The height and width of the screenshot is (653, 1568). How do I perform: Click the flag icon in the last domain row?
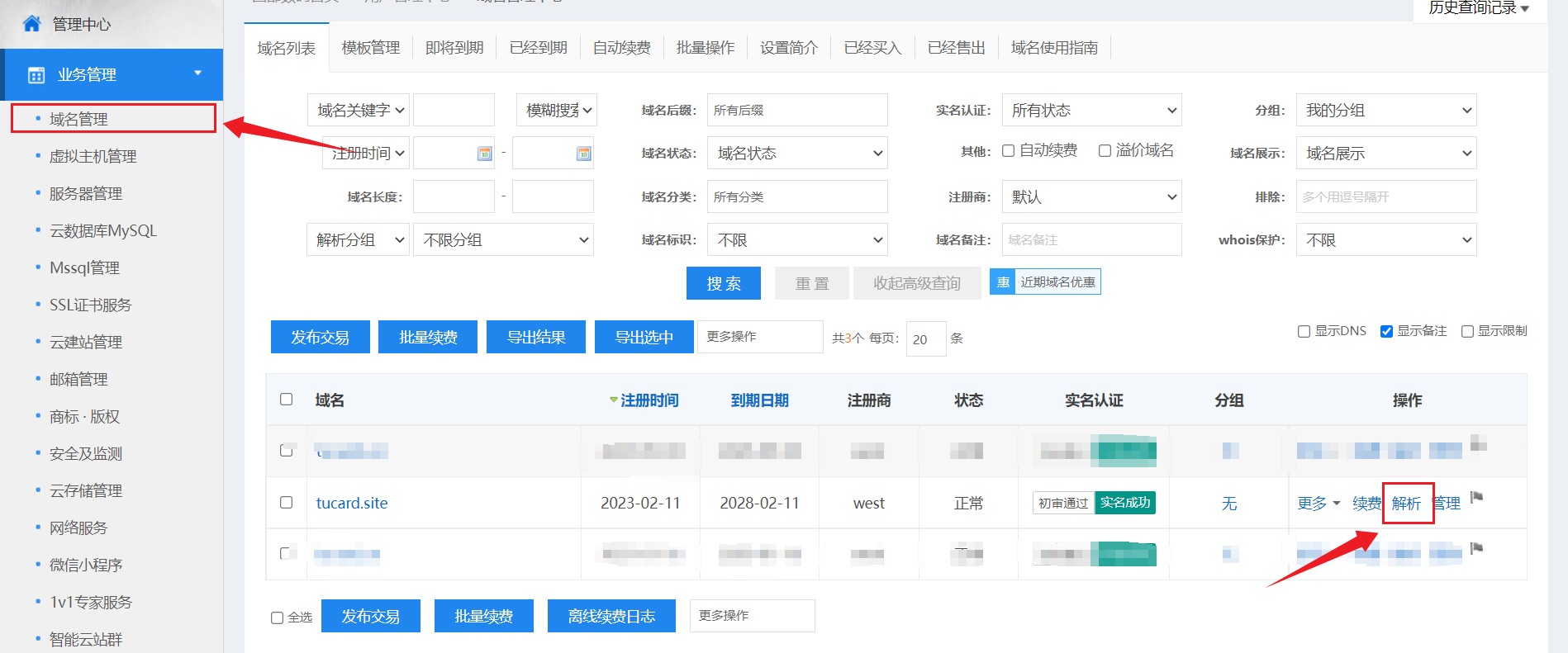[1477, 548]
